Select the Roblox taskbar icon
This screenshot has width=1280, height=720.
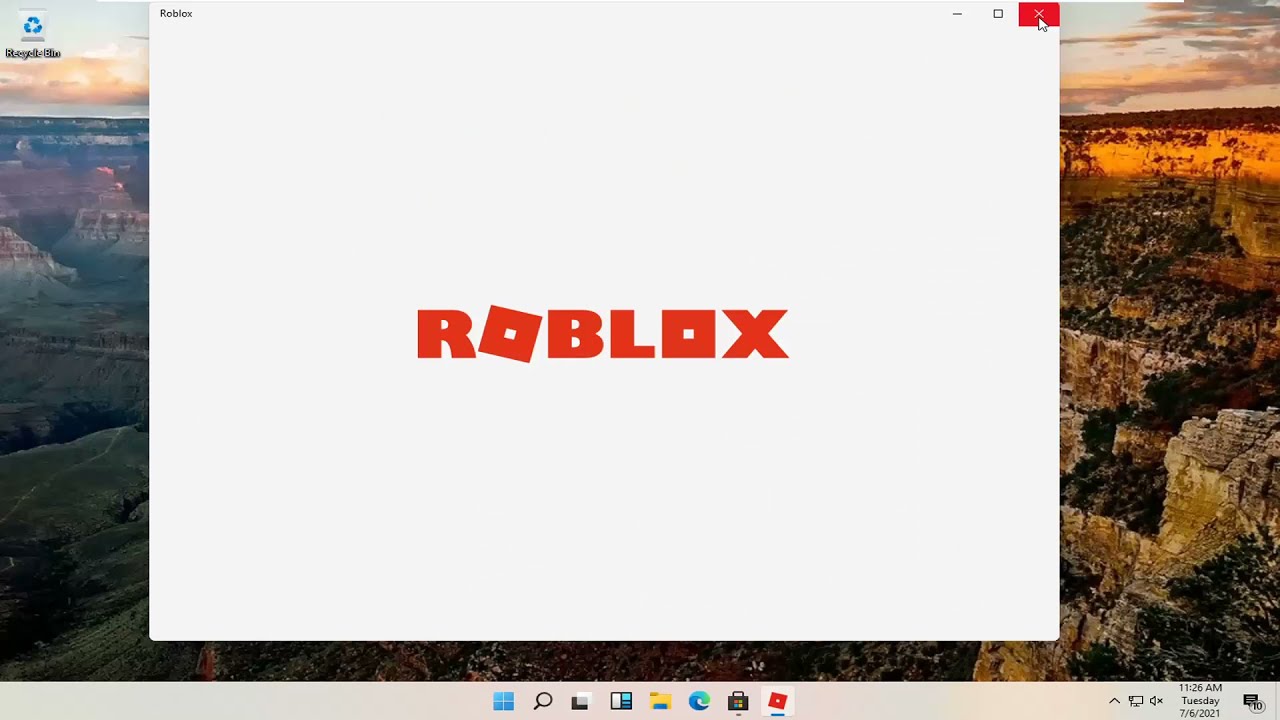coord(777,701)
